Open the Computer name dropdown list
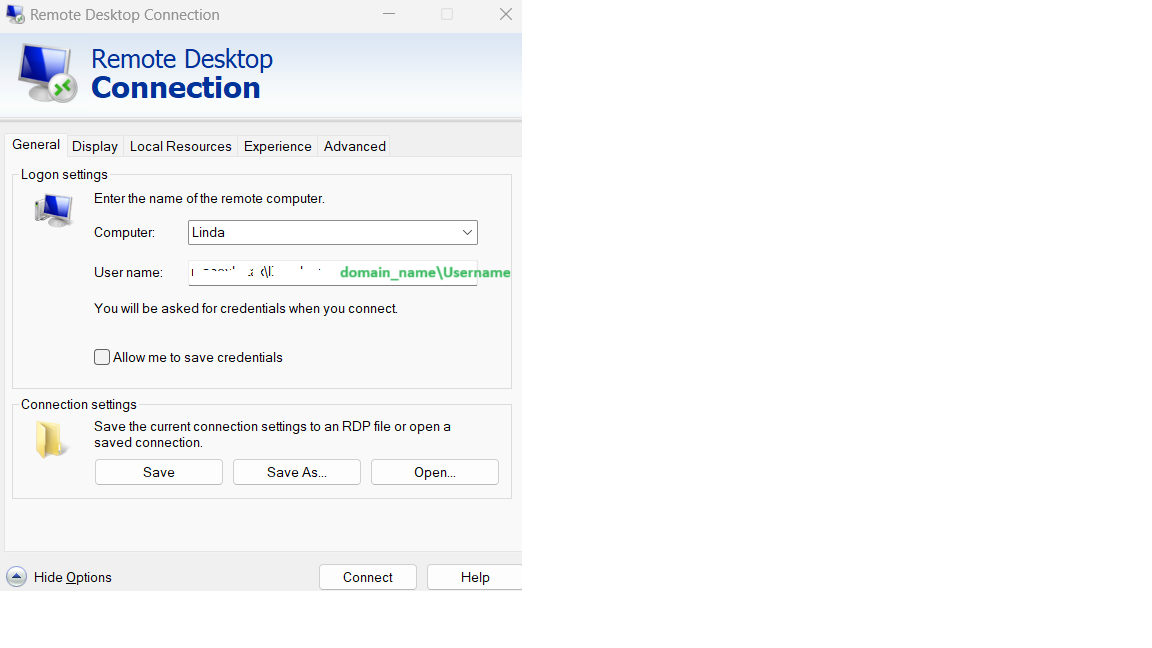The width and height of the screenshot is (1152, 648). 467,232
